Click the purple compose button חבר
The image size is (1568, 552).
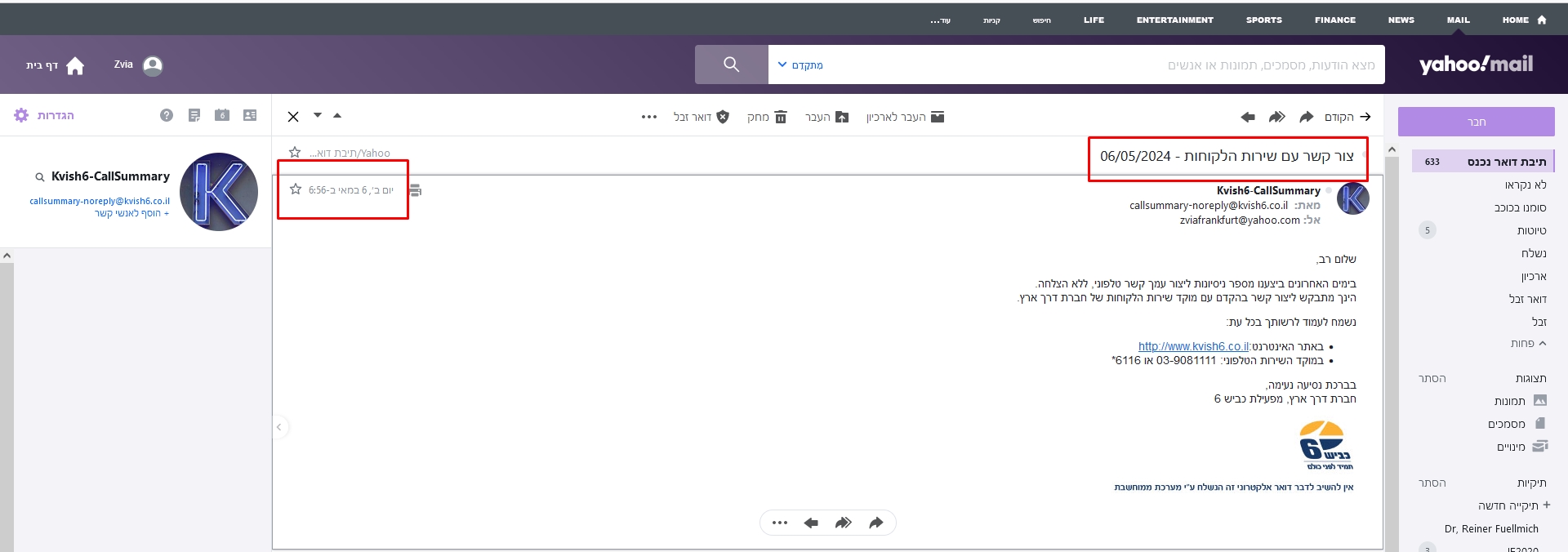(1476, 122)
